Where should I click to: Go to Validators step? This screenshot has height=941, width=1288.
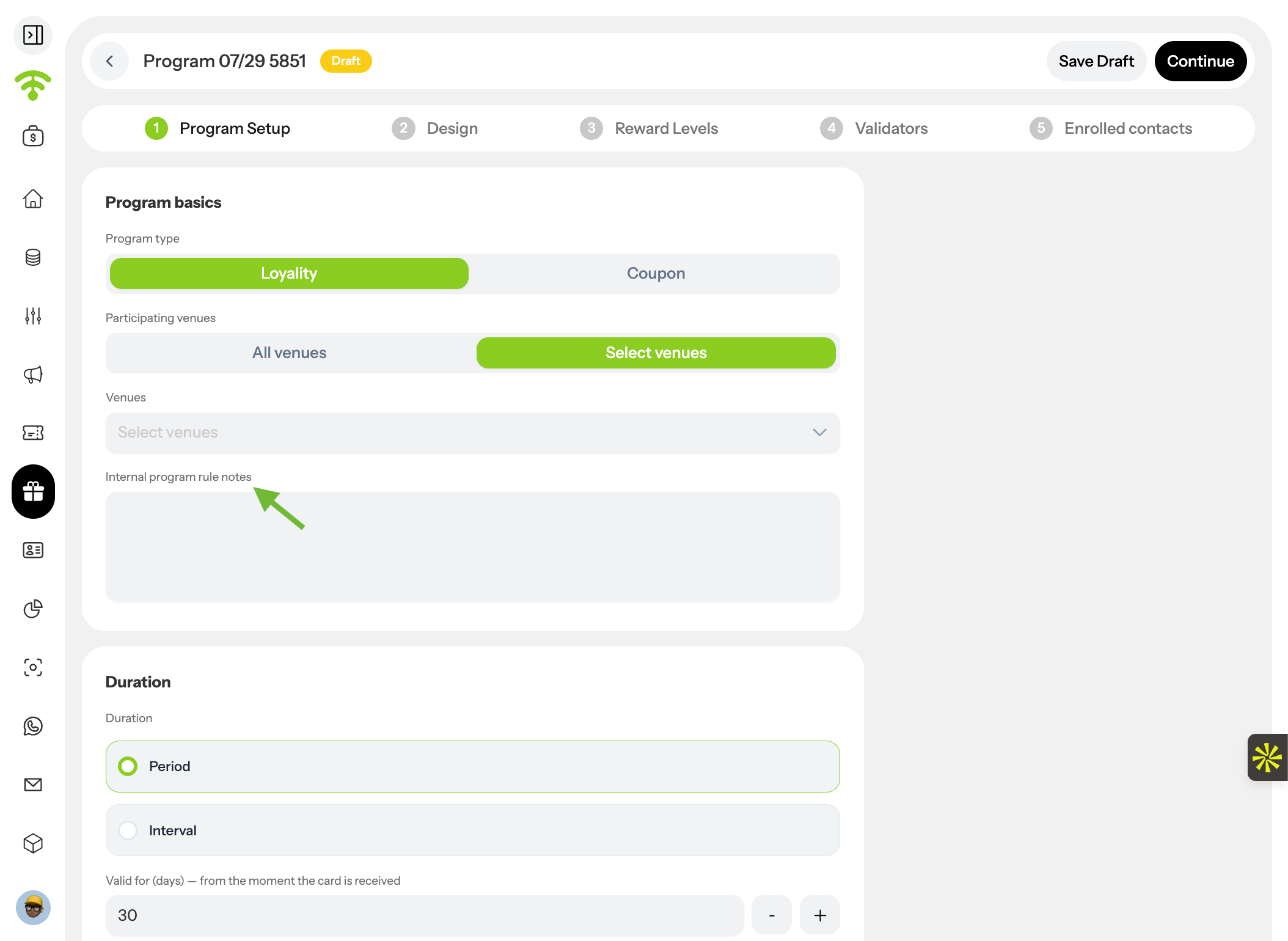coord(874,128)
